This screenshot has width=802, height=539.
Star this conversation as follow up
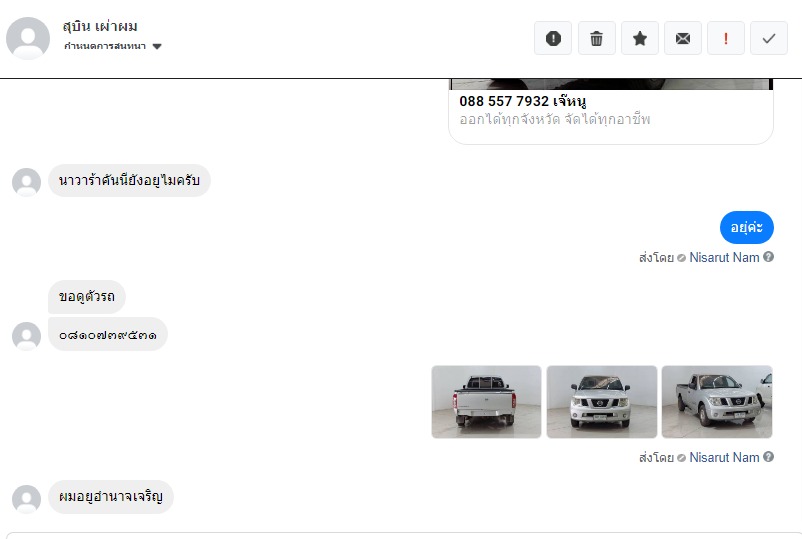[x=640, y=38]
